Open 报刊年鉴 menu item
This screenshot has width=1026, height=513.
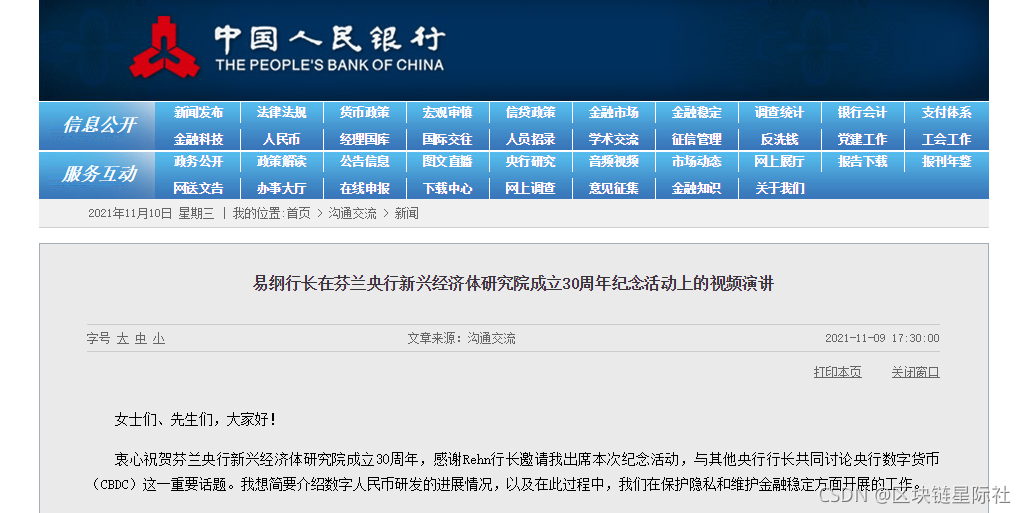[947, 162]
